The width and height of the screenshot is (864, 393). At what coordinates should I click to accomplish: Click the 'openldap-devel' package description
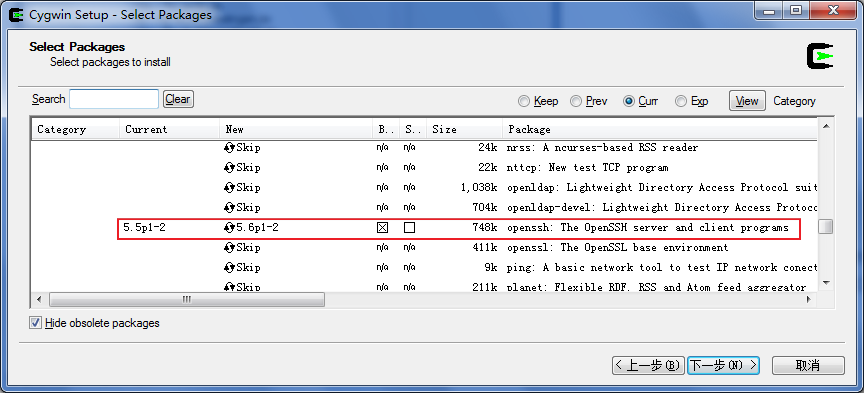pos(661,208)
